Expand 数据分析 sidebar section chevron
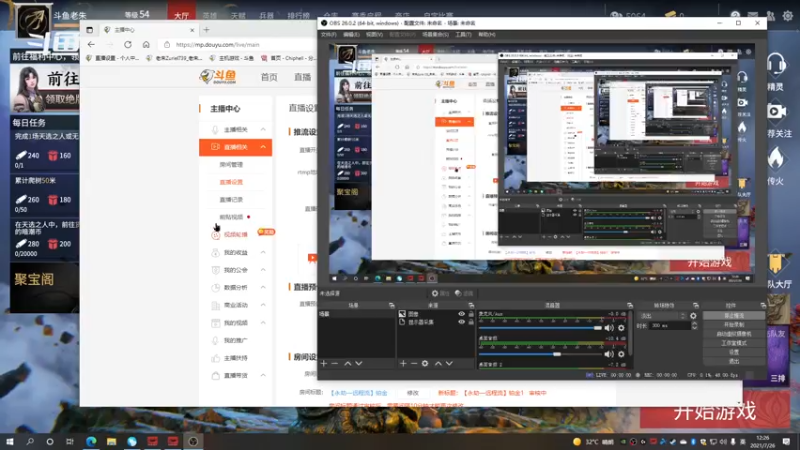 [x=263, y=287]
